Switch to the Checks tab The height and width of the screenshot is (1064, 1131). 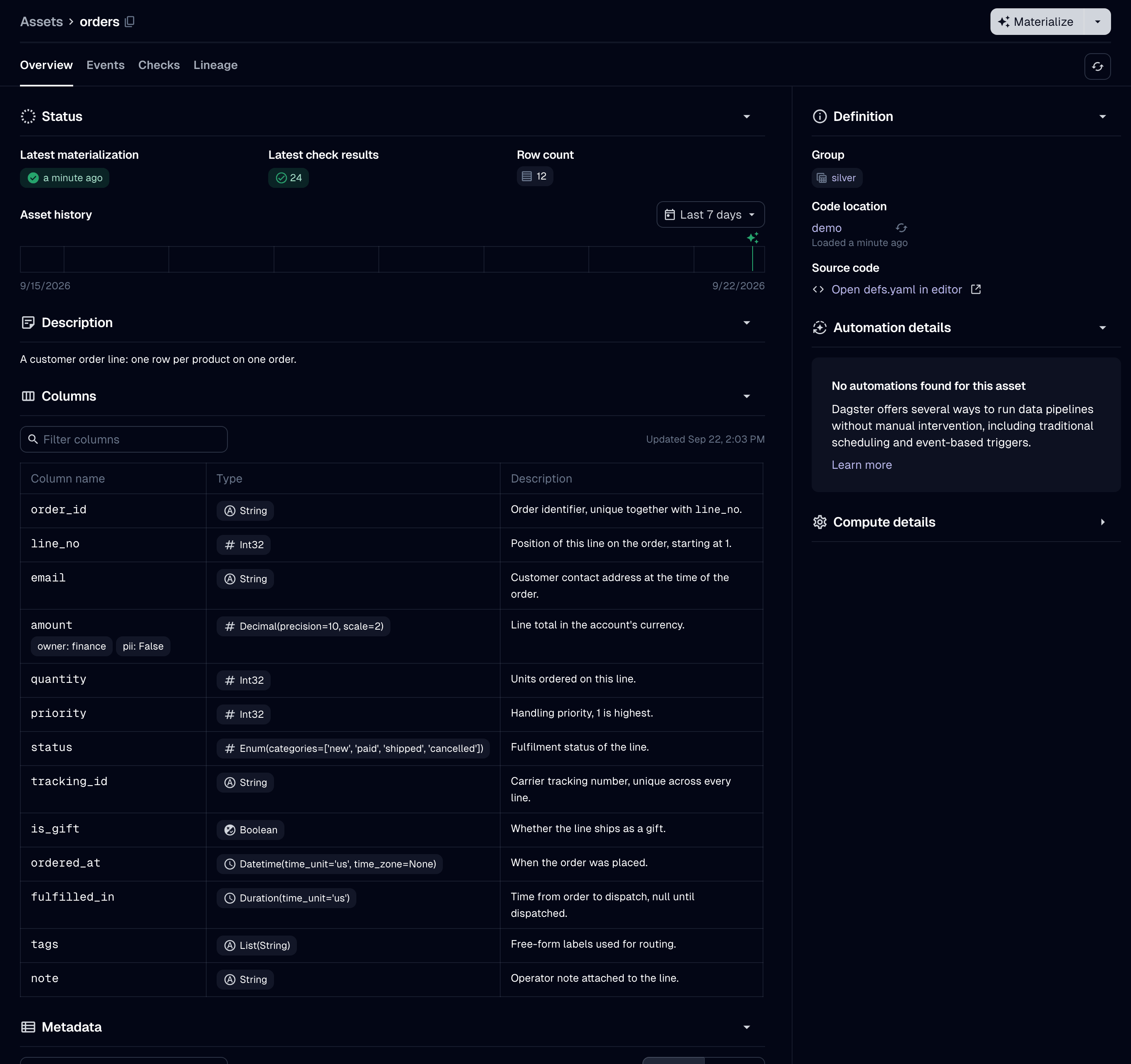click(159, 65)
